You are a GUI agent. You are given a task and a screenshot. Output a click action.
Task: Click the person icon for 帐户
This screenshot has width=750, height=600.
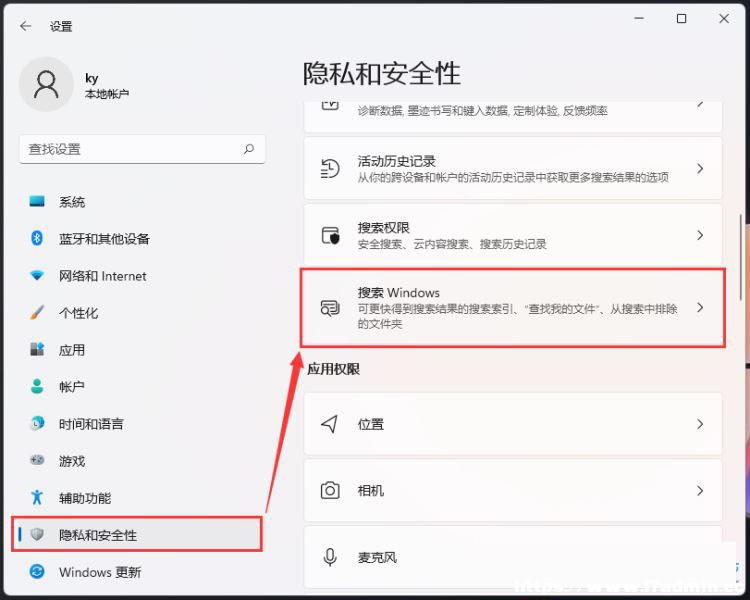(x=37, y=386)
